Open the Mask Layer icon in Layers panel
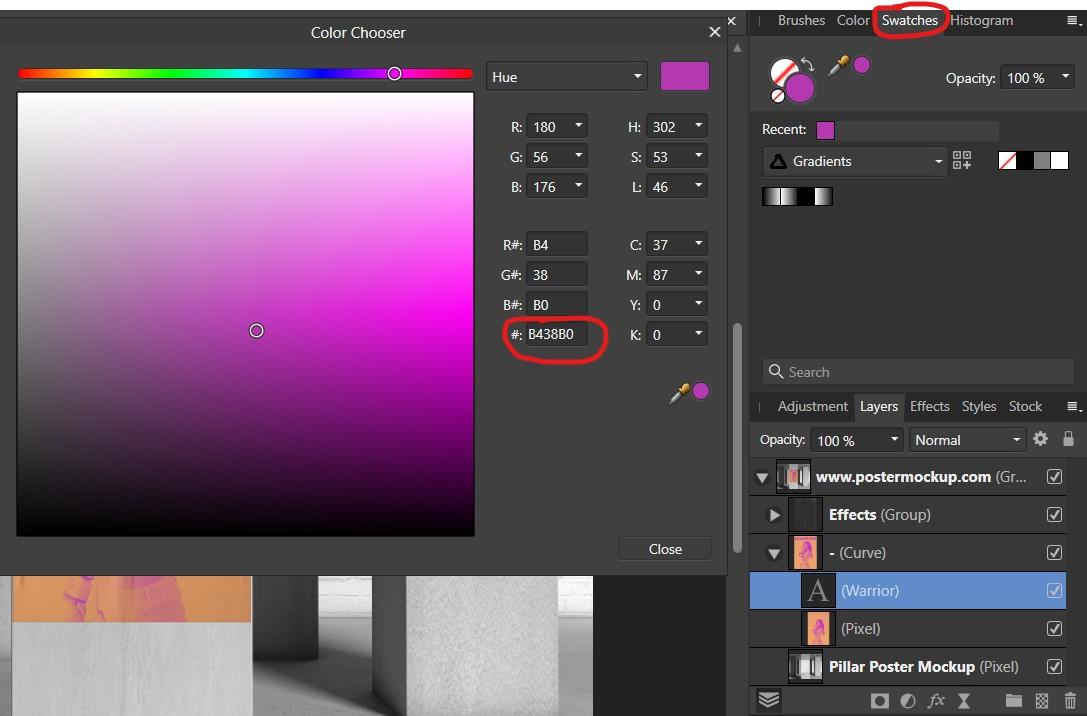This screenshot has width=1087, height=716. click(880, 701)
